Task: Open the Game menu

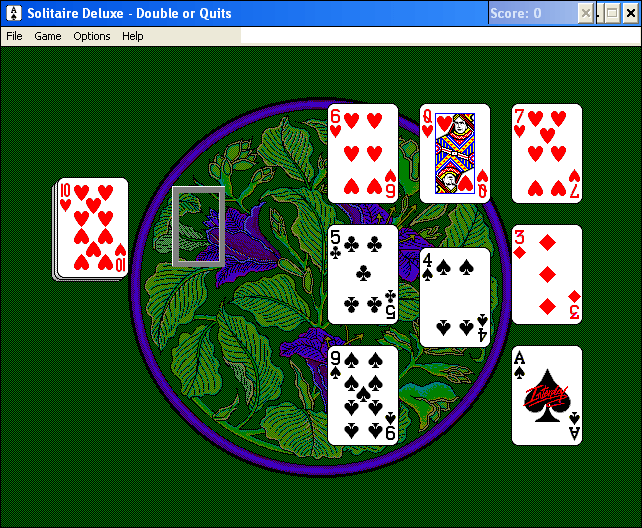Action: [x=47, y=36]
